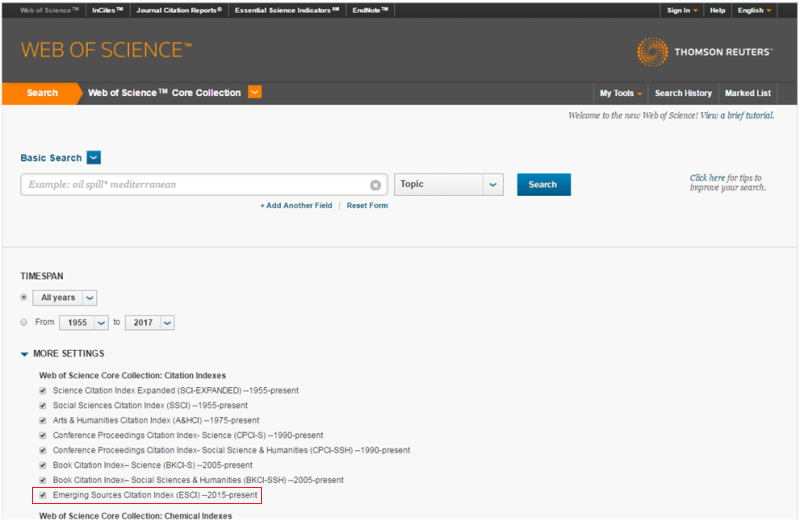Screen dimensions: 800x521
Task: Open the Sign In menu
Action: point(682,10)
